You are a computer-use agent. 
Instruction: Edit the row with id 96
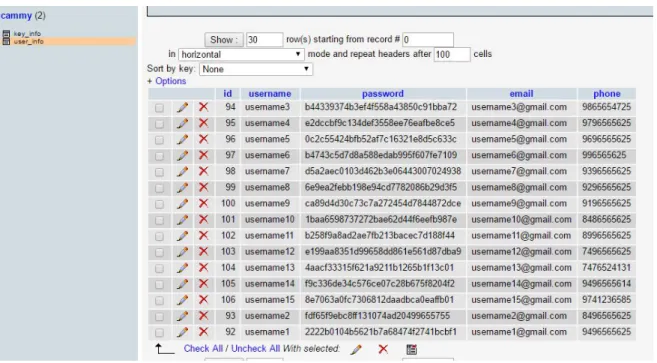(x=182, y=139)
